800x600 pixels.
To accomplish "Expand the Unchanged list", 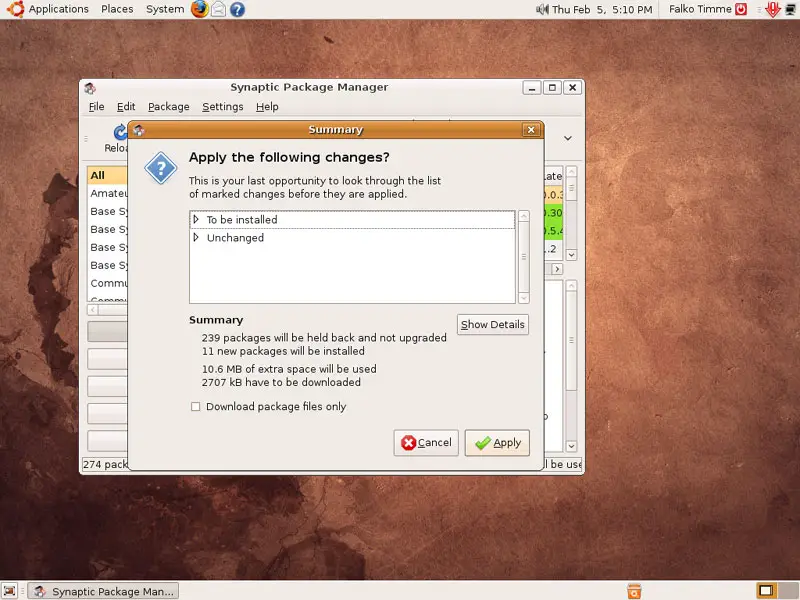I will click(196, 237).
